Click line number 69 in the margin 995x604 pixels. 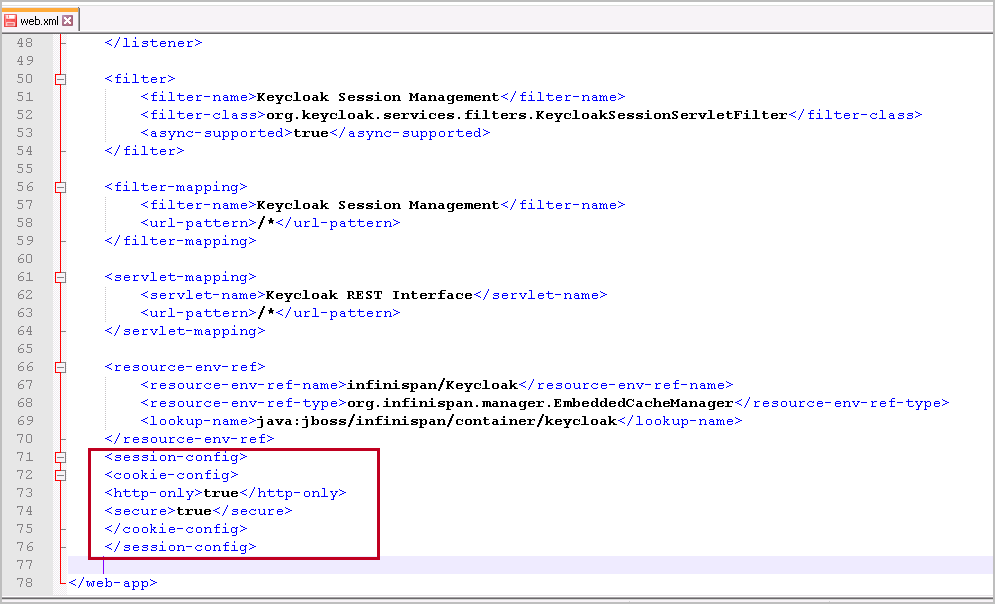click(25, 421)
